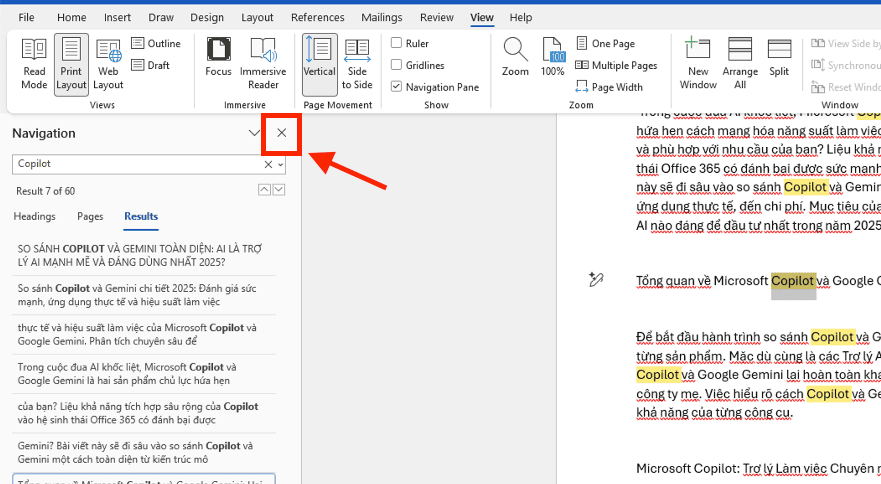
Task: Arrange All windows
Action: 740,64
